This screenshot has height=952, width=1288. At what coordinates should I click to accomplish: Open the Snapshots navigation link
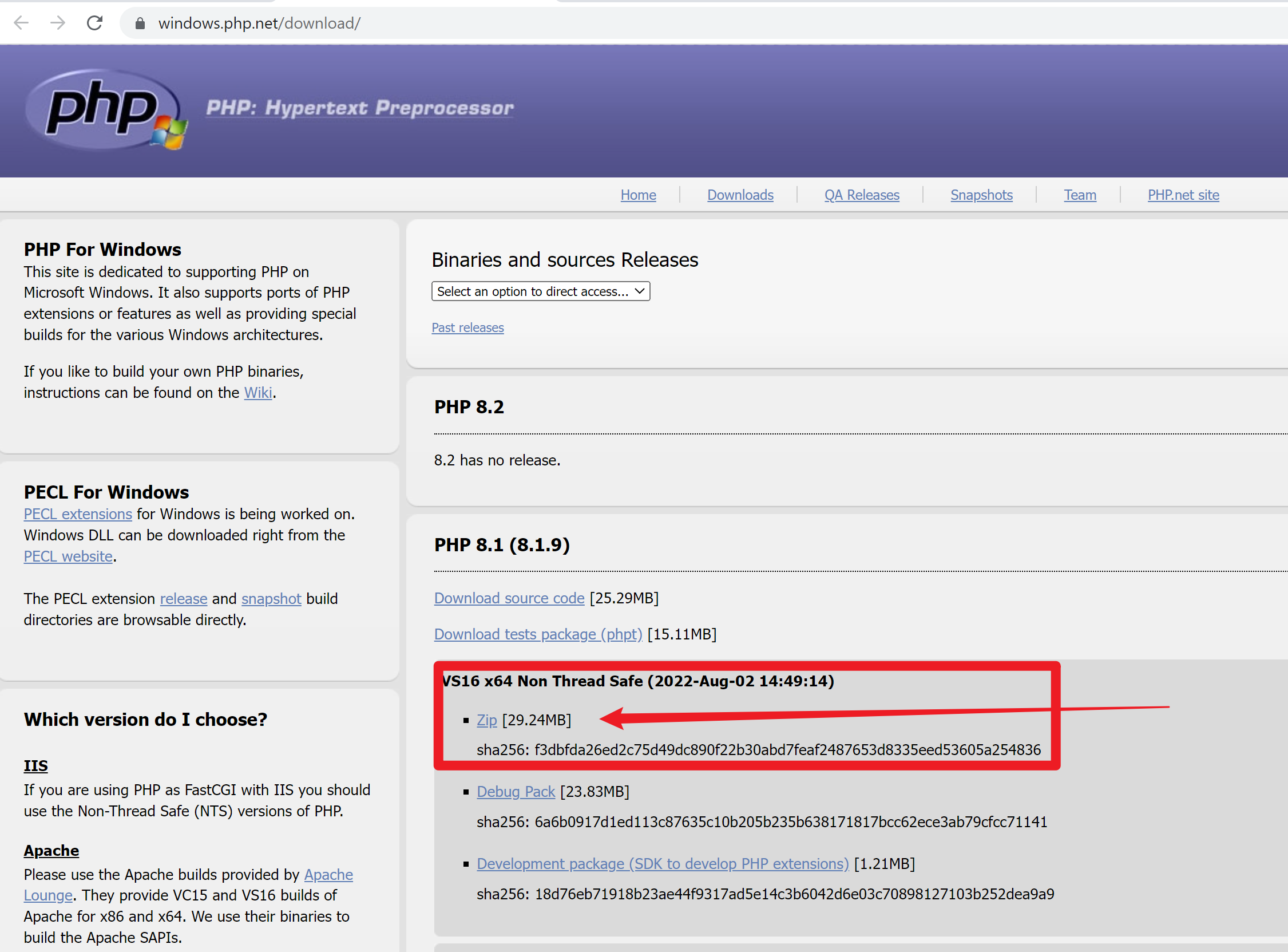981,195
